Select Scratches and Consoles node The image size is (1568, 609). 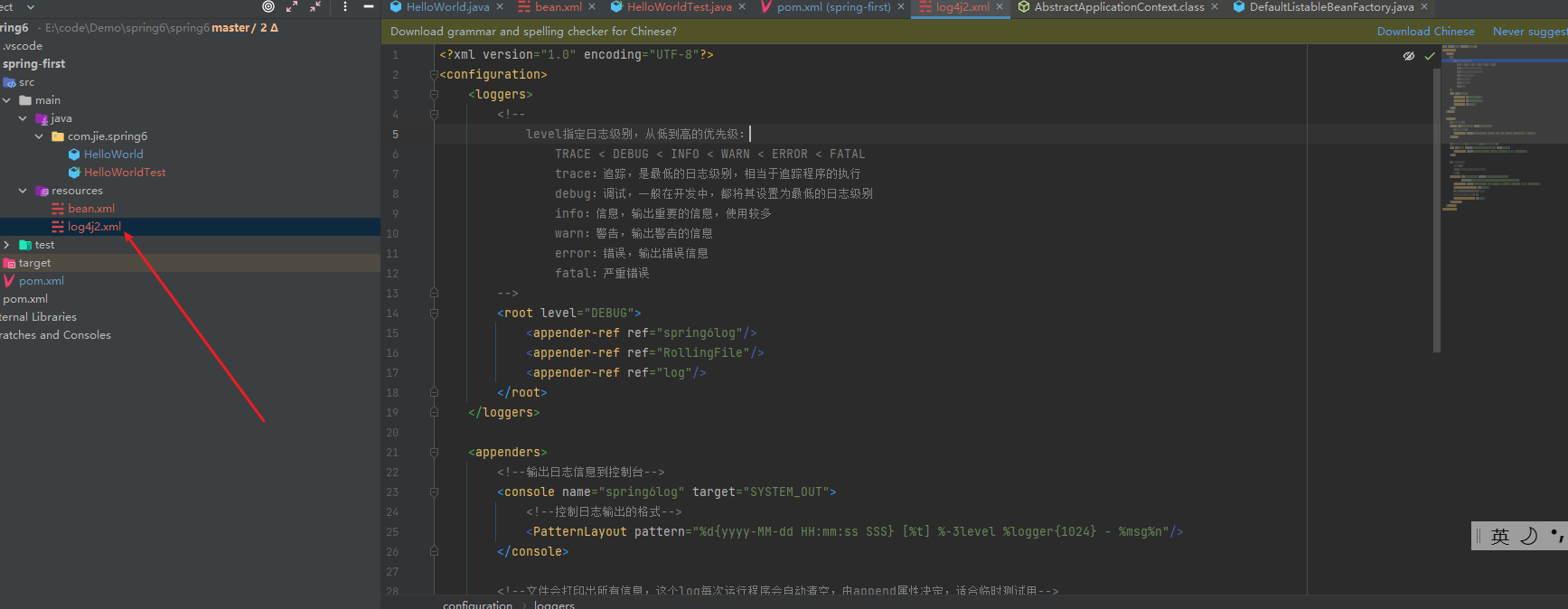click(x=55, y=335)
